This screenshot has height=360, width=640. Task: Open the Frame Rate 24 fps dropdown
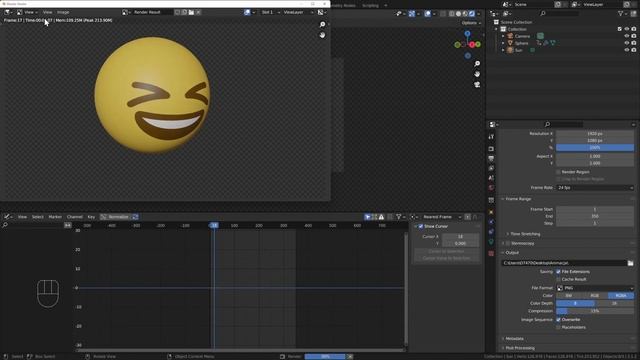pos(595,188)
